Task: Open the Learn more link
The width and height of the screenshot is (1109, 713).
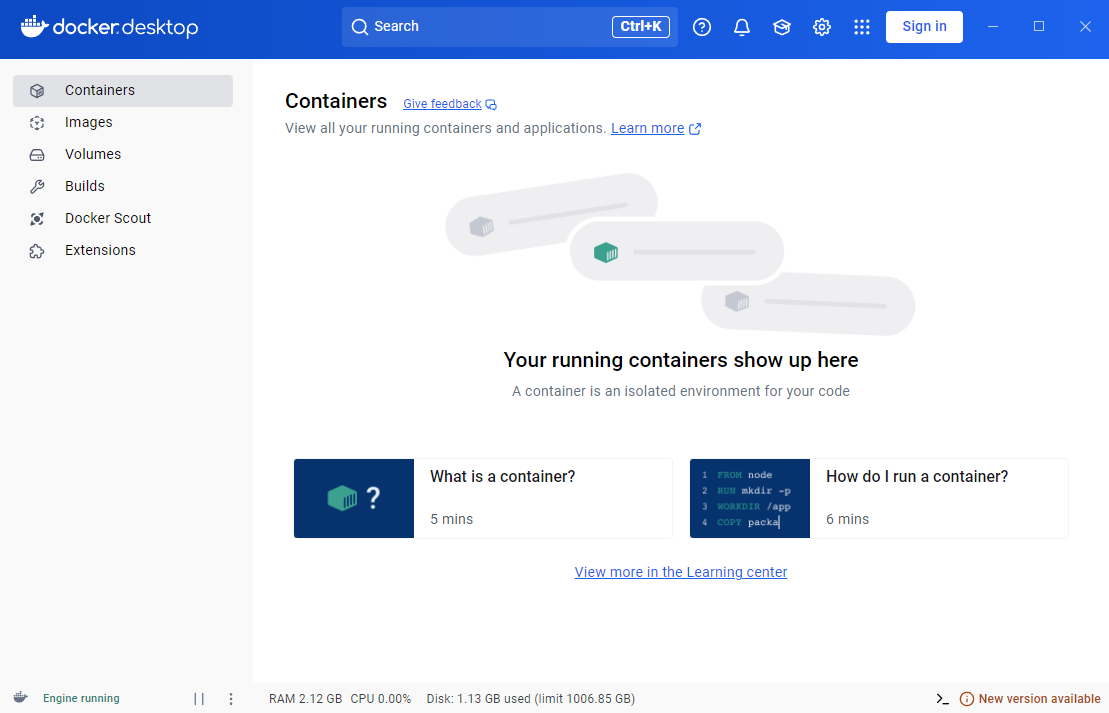Action: tap(647, 128)
